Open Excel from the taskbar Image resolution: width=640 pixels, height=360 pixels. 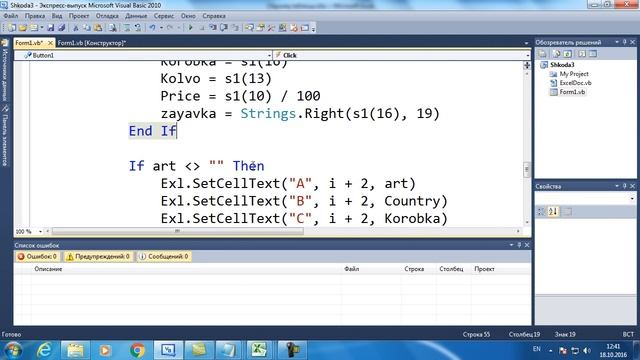click(x=259, y=350)
